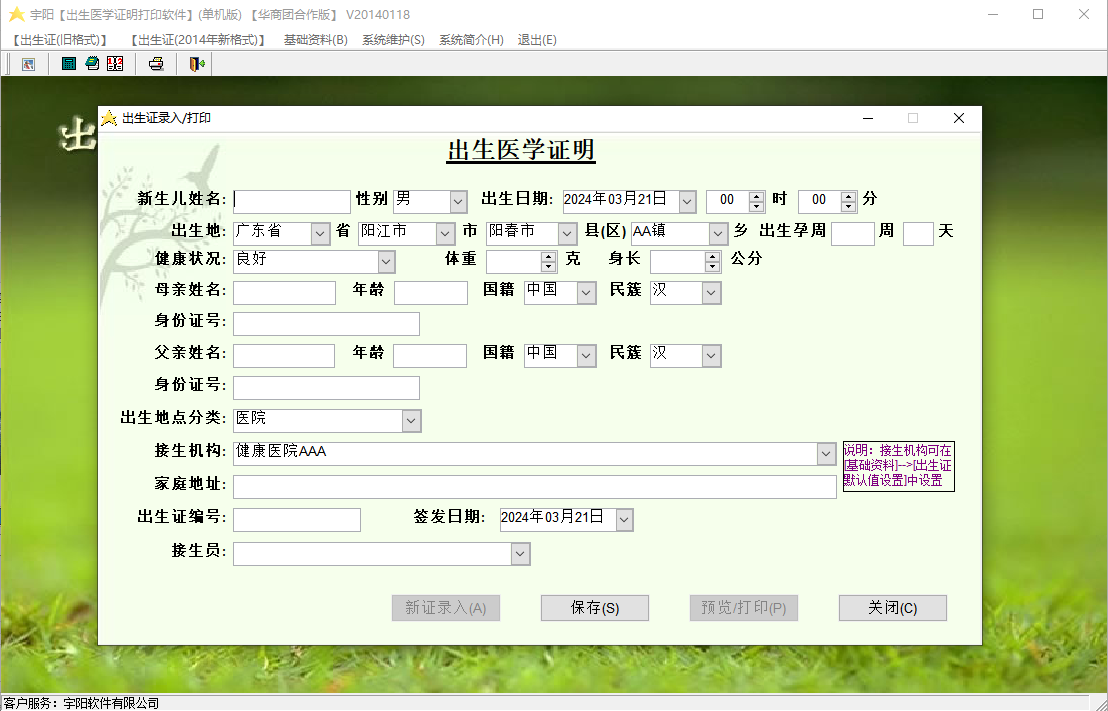Increase 体重 weight with up arrow

click(549, 257)
